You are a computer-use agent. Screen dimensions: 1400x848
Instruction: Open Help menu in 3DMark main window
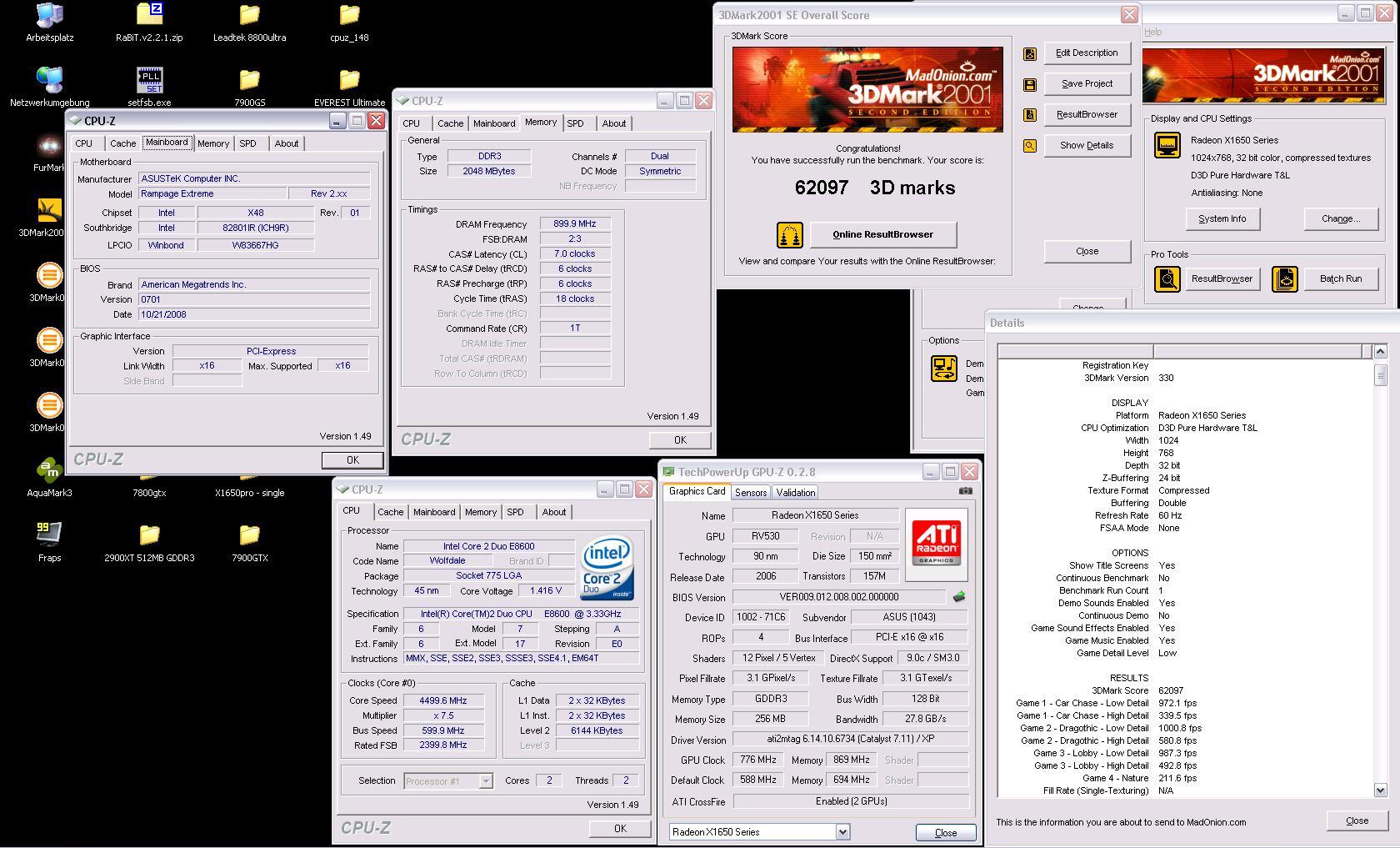(x=1152, y=32)
